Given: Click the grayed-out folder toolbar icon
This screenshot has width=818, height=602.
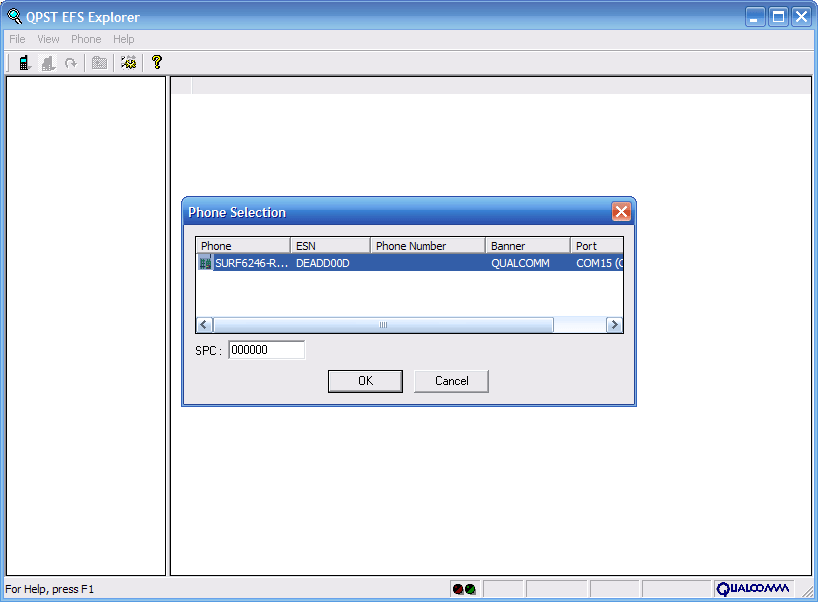Looking at the screenshot, I should (x=99, y=63).
